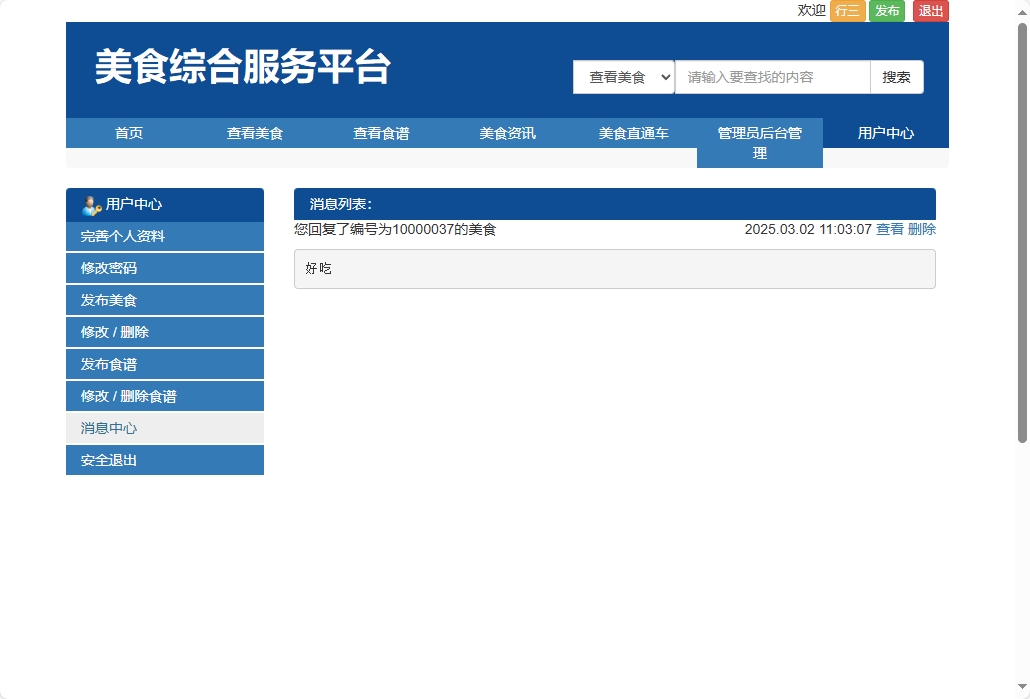Open the 查看食谱 section
Screen dimensions: 1030x699
(x=380, y=132)
